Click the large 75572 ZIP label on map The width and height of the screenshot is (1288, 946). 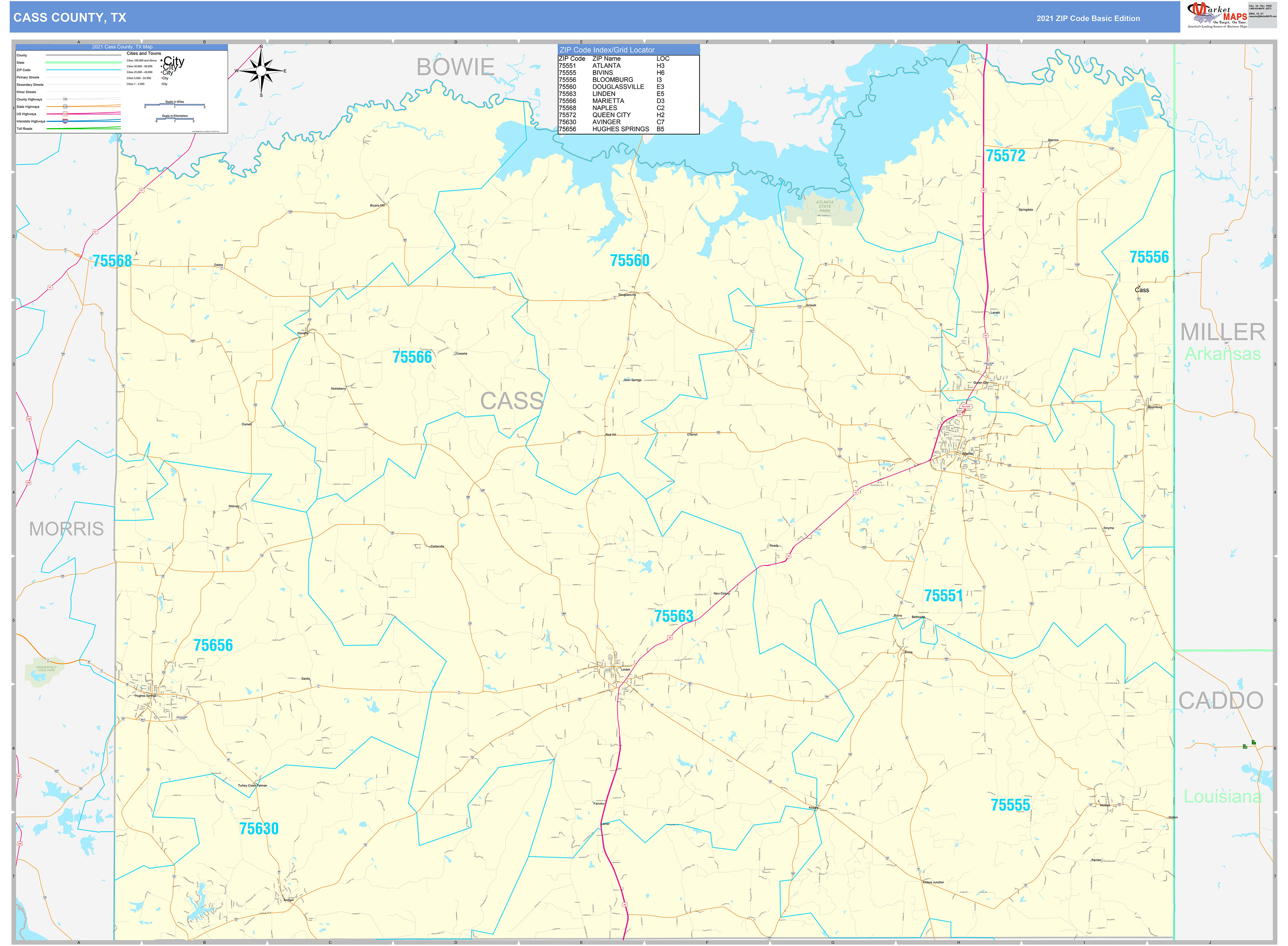1005,156
